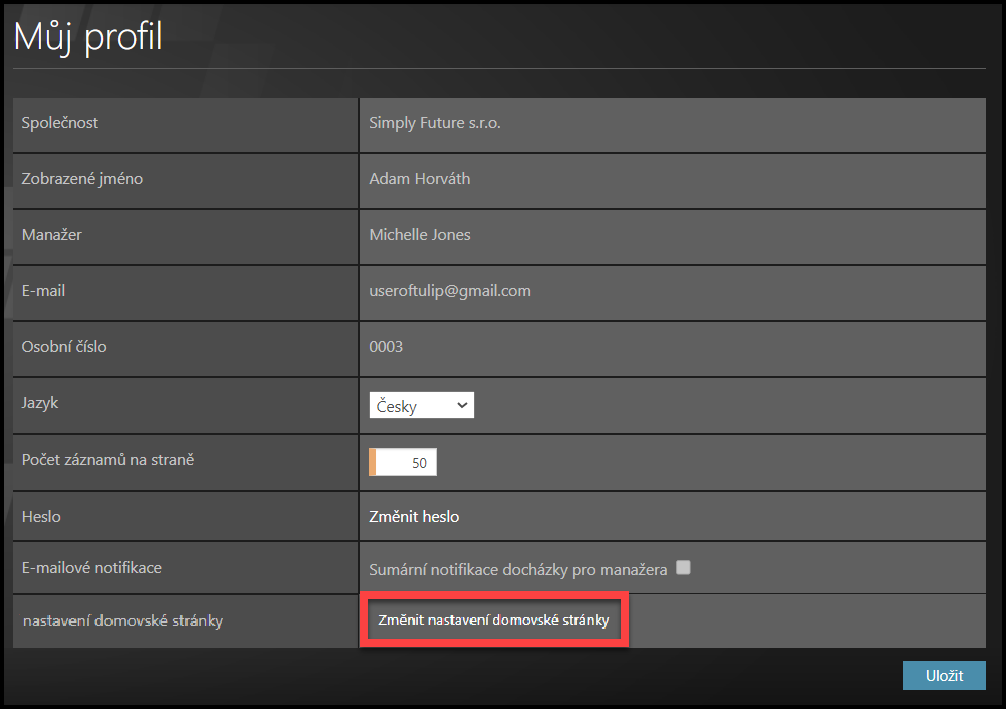Enable Sumární notifikace docházky checkbox

tap(683, 568)
